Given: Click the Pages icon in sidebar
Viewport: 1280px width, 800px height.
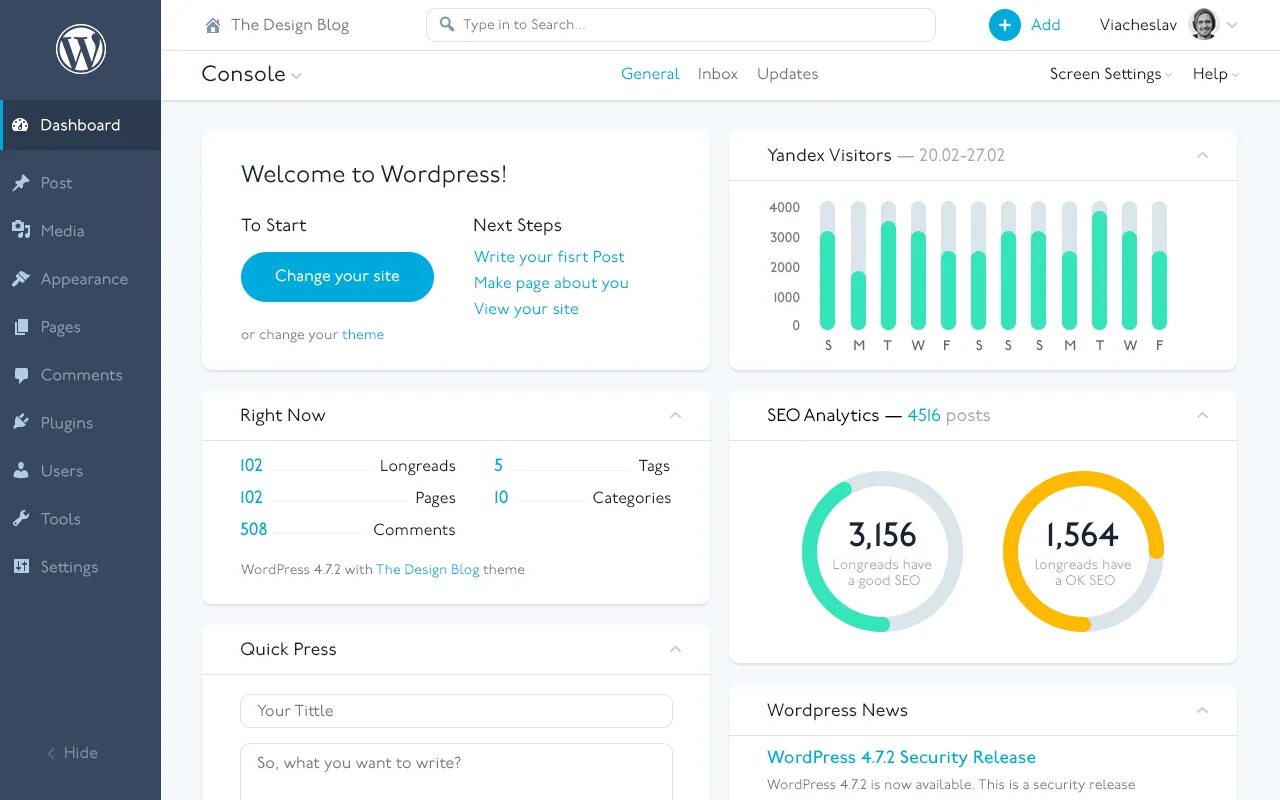Looking at the screenshot, I should 20,327.
